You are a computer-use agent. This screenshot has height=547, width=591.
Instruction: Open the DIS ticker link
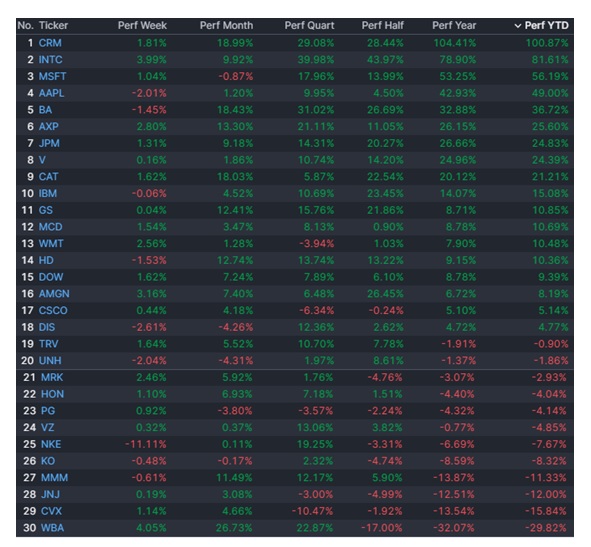(x=47, y=327)
